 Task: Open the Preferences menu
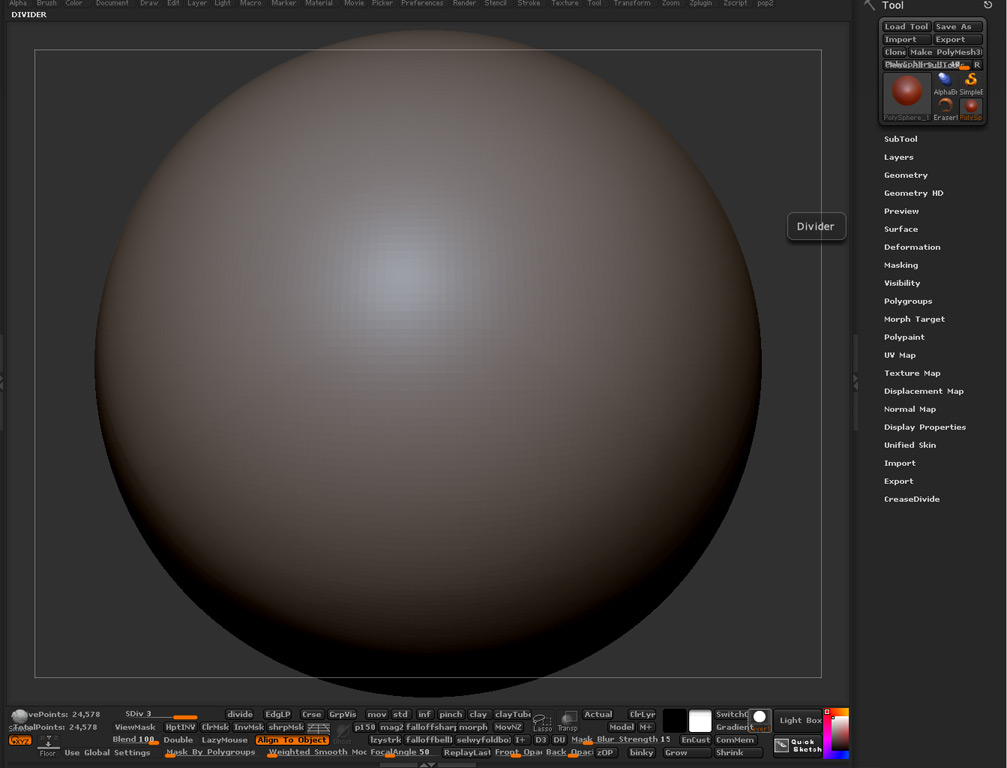point(422,3)
